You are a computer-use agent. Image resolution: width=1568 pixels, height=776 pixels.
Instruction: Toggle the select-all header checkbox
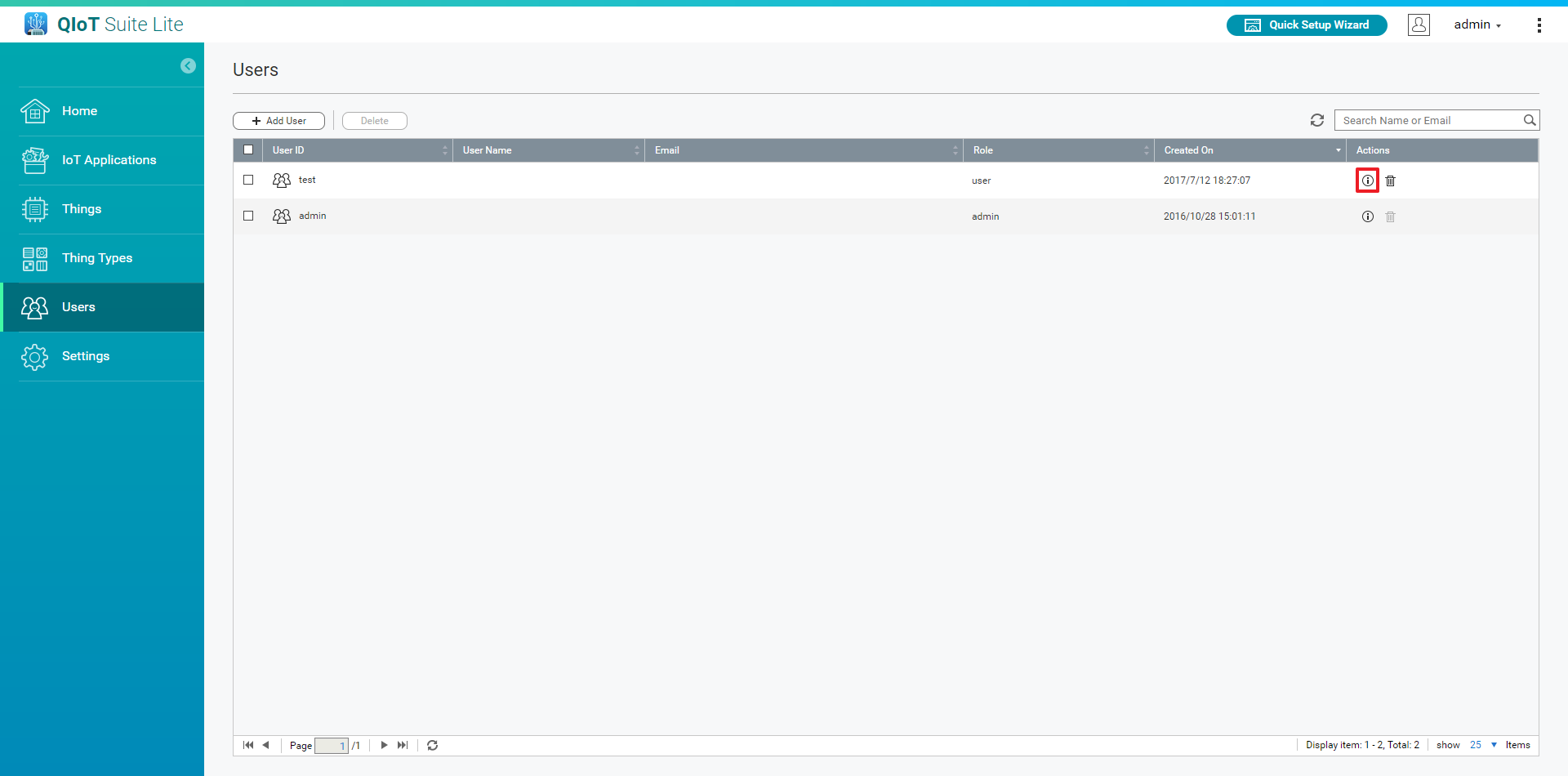(x=248, y=149)
